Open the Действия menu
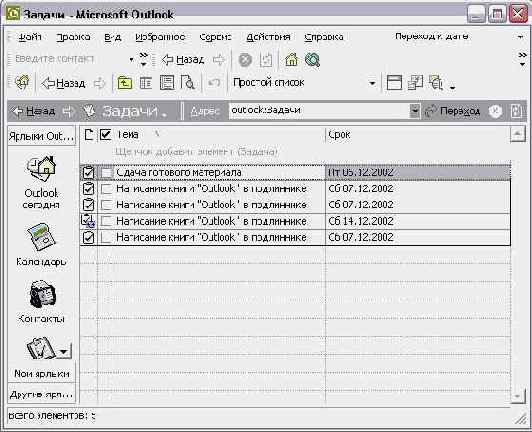Image resolution: width=532 pixels, height=432 pixels. click(268, 37)
